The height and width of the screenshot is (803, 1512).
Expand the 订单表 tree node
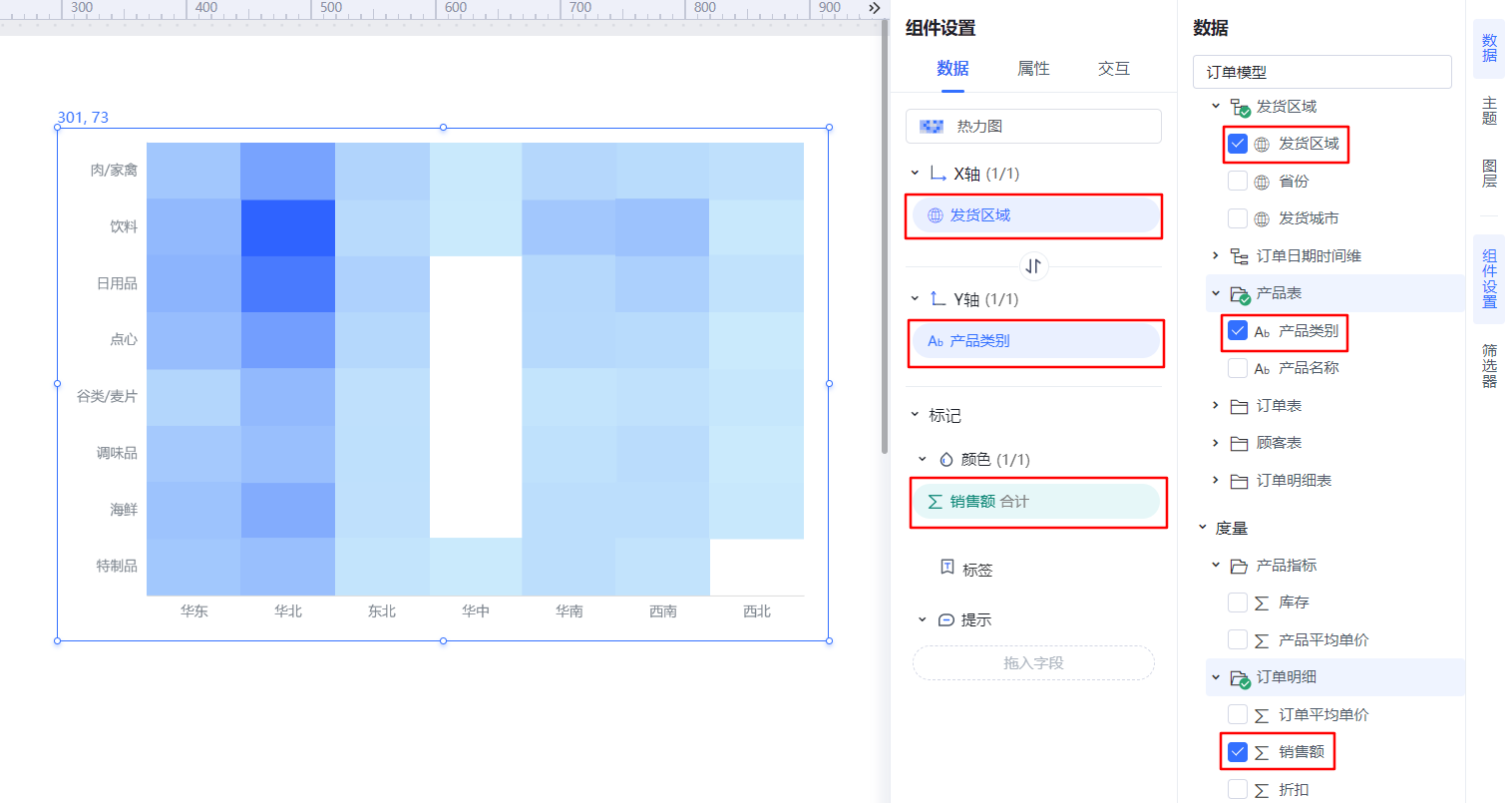tap(1216, 406)
